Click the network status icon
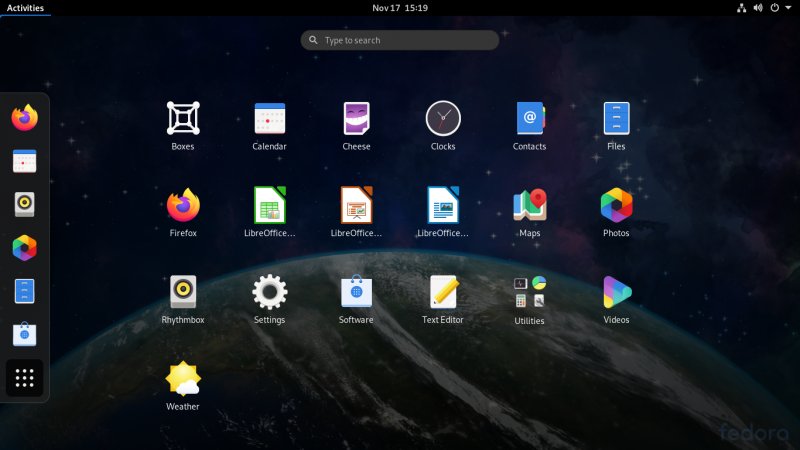800x450 pixels. pyautogui.click(x=741, y=8)
